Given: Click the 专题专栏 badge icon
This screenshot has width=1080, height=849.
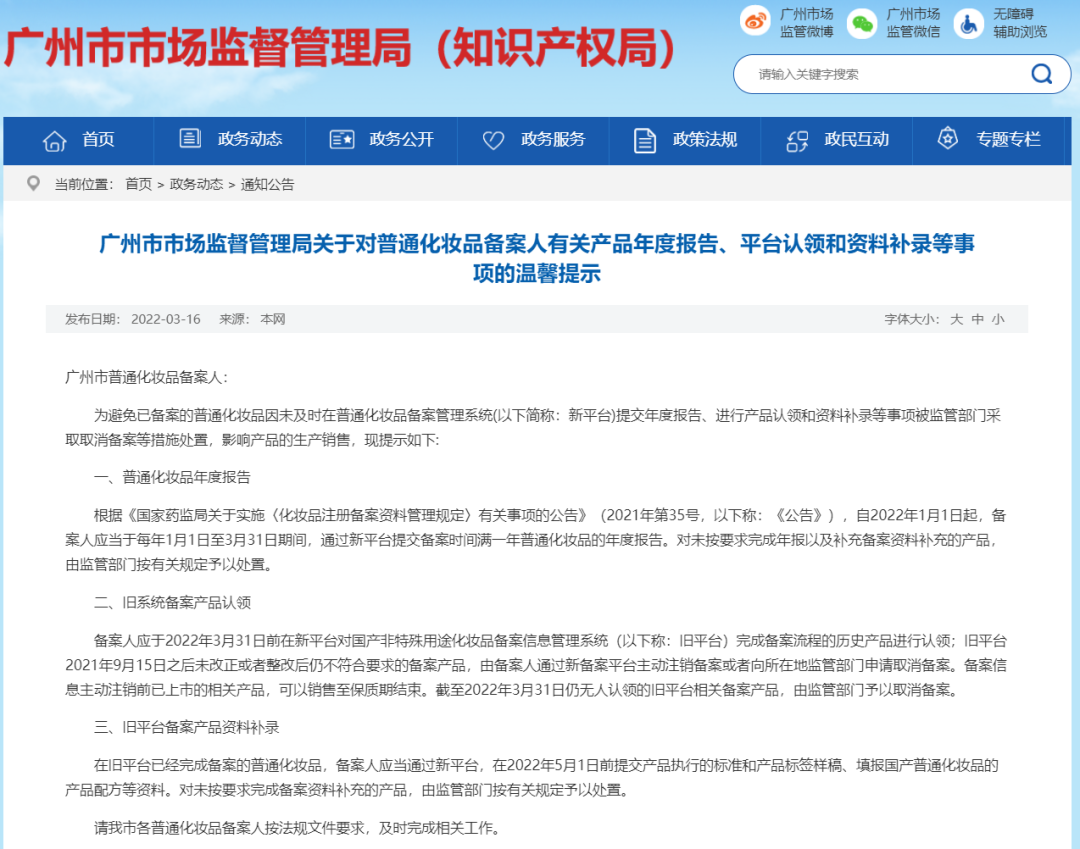Looking at the screenshot, I should click(948, 138).
